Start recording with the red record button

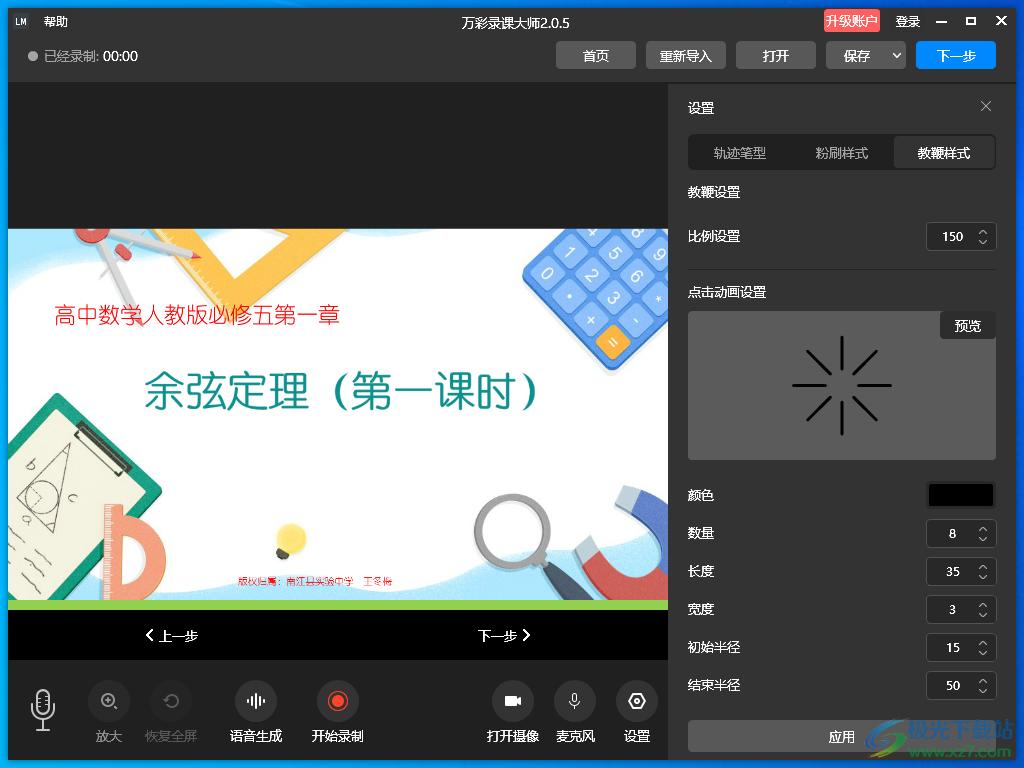337,702
